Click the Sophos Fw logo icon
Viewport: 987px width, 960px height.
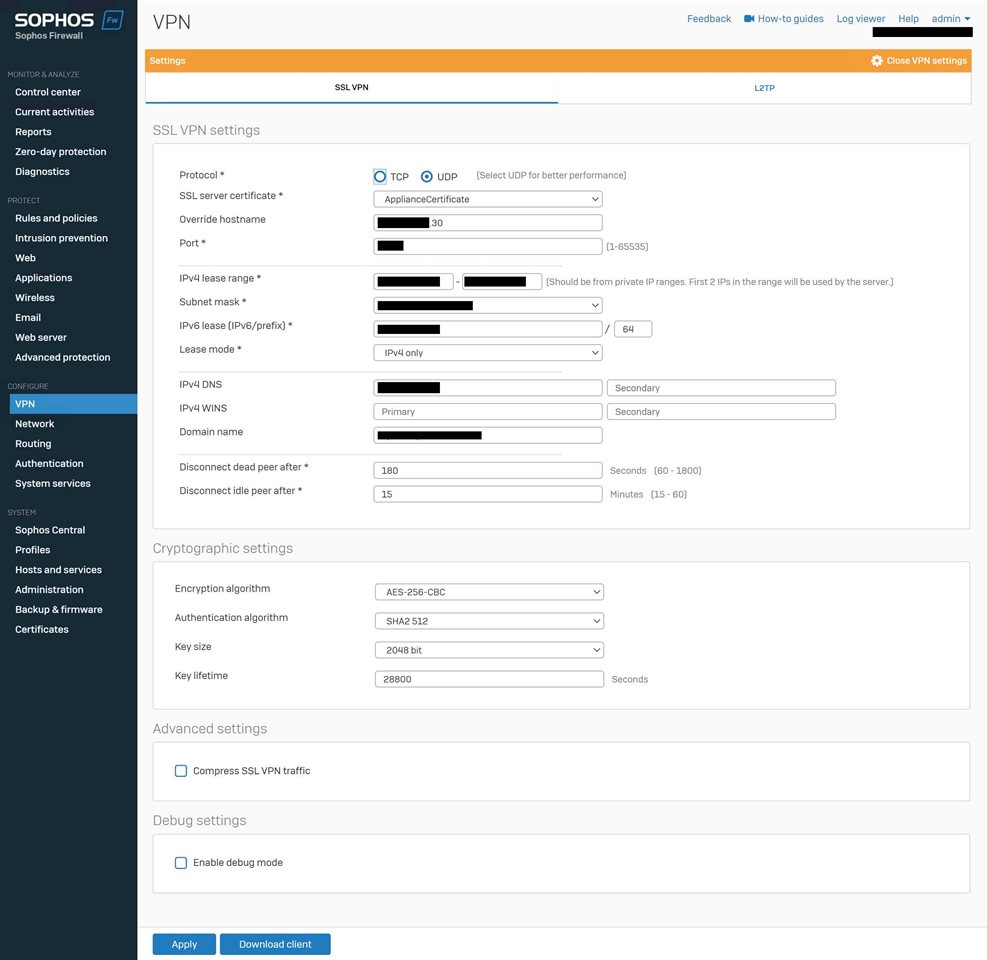113,20
